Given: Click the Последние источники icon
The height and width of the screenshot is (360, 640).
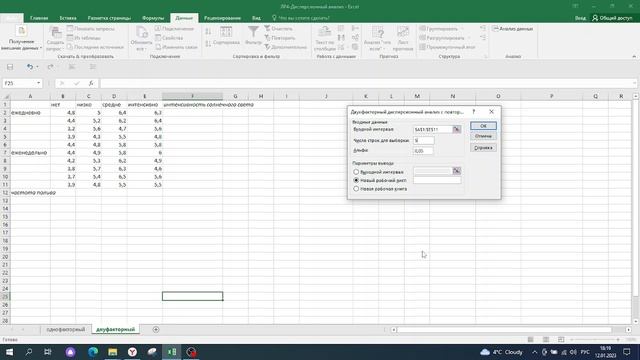Looking at the screenshot, I should pos(70,47).
